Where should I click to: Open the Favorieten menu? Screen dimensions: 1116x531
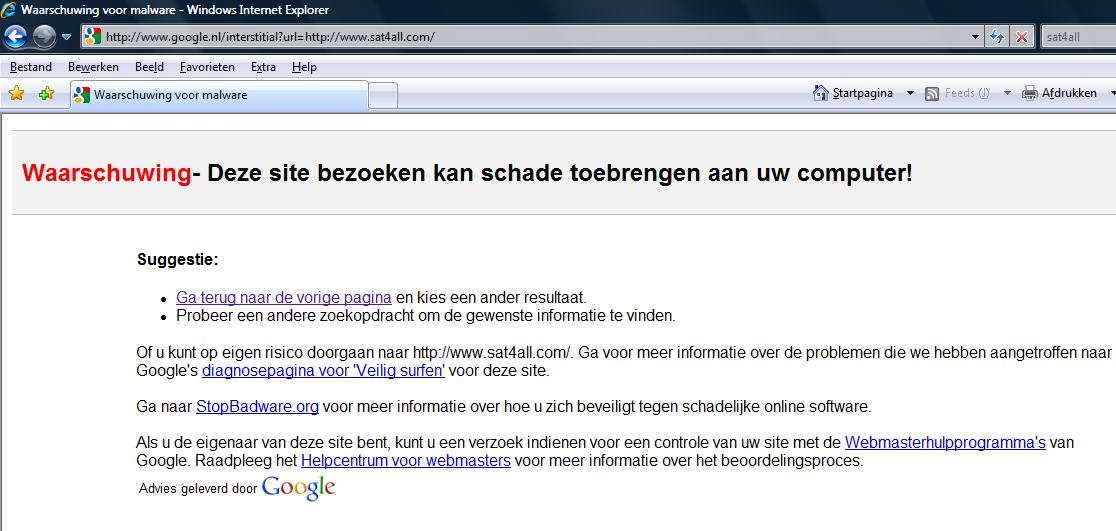pyautogui.click(x=207, y=67)
